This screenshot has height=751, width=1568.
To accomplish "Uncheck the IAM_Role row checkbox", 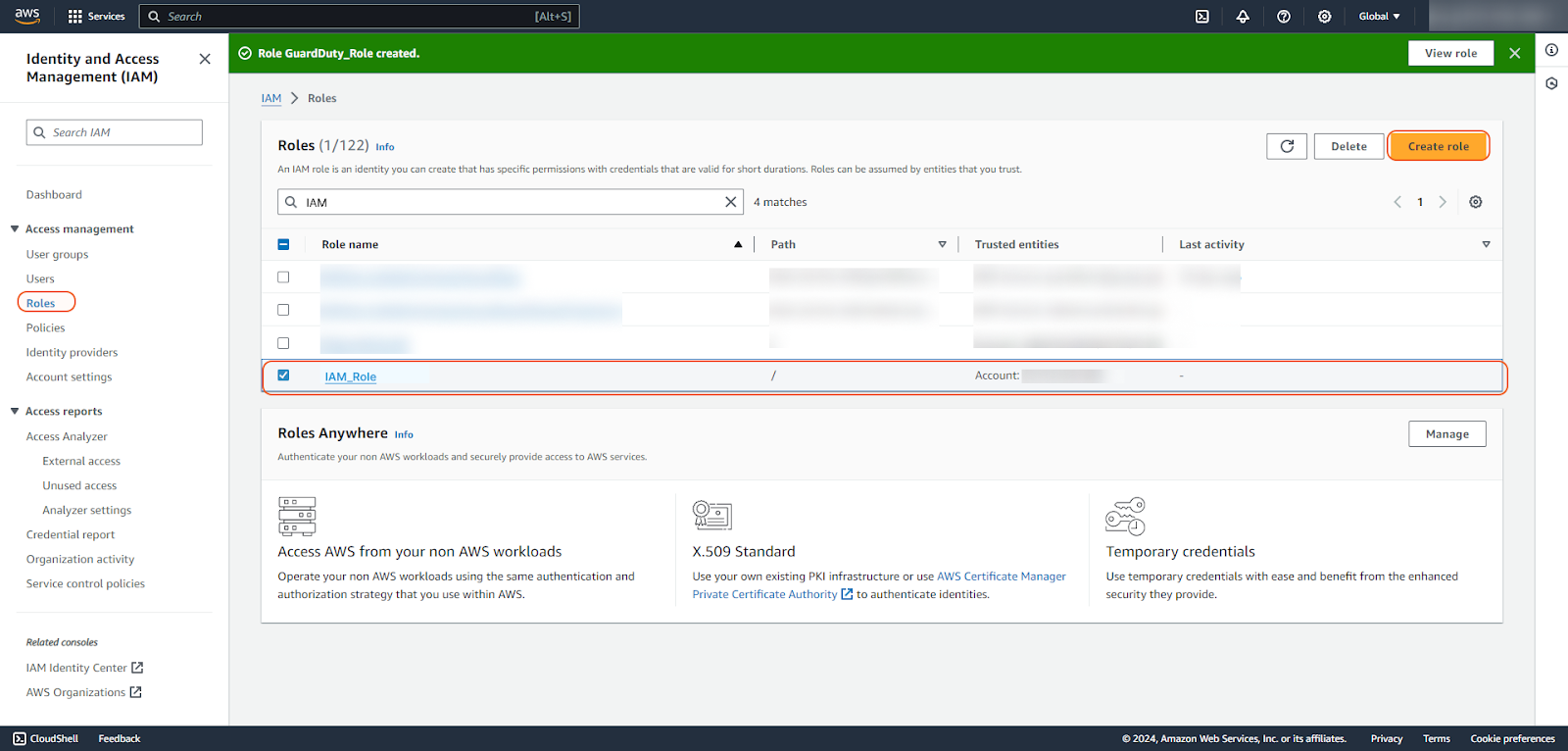I will click(x=283, y=375).
